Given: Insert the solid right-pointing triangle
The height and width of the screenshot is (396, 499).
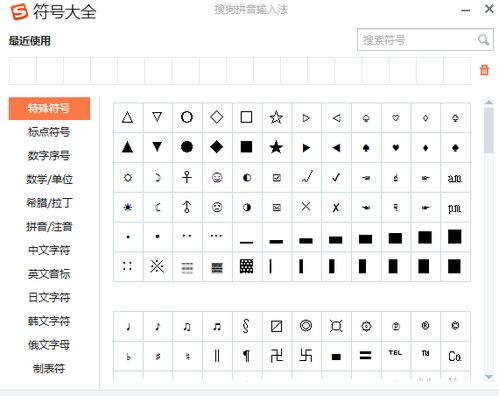Looking at the screenshot, I should coord(306,147).
